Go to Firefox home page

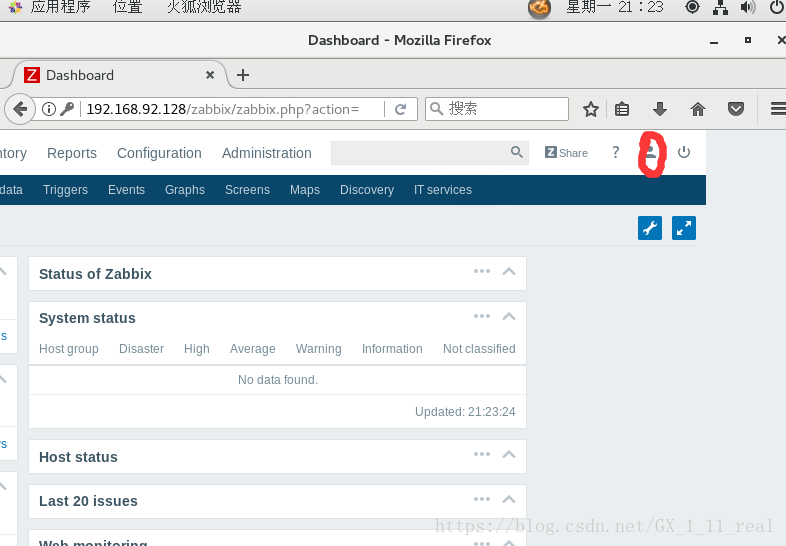coord(698,109)
